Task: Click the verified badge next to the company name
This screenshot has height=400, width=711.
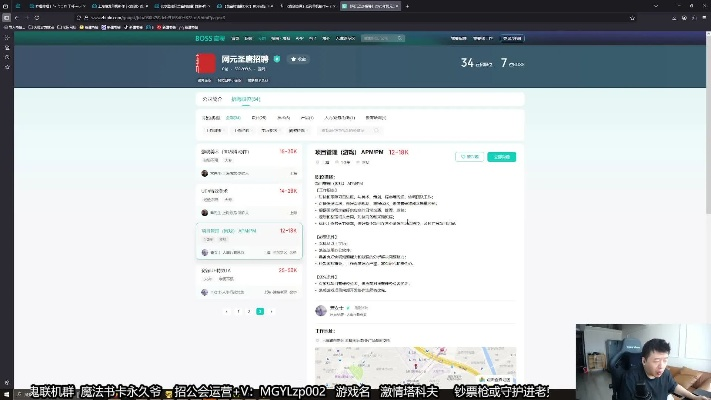Action: 277,59
